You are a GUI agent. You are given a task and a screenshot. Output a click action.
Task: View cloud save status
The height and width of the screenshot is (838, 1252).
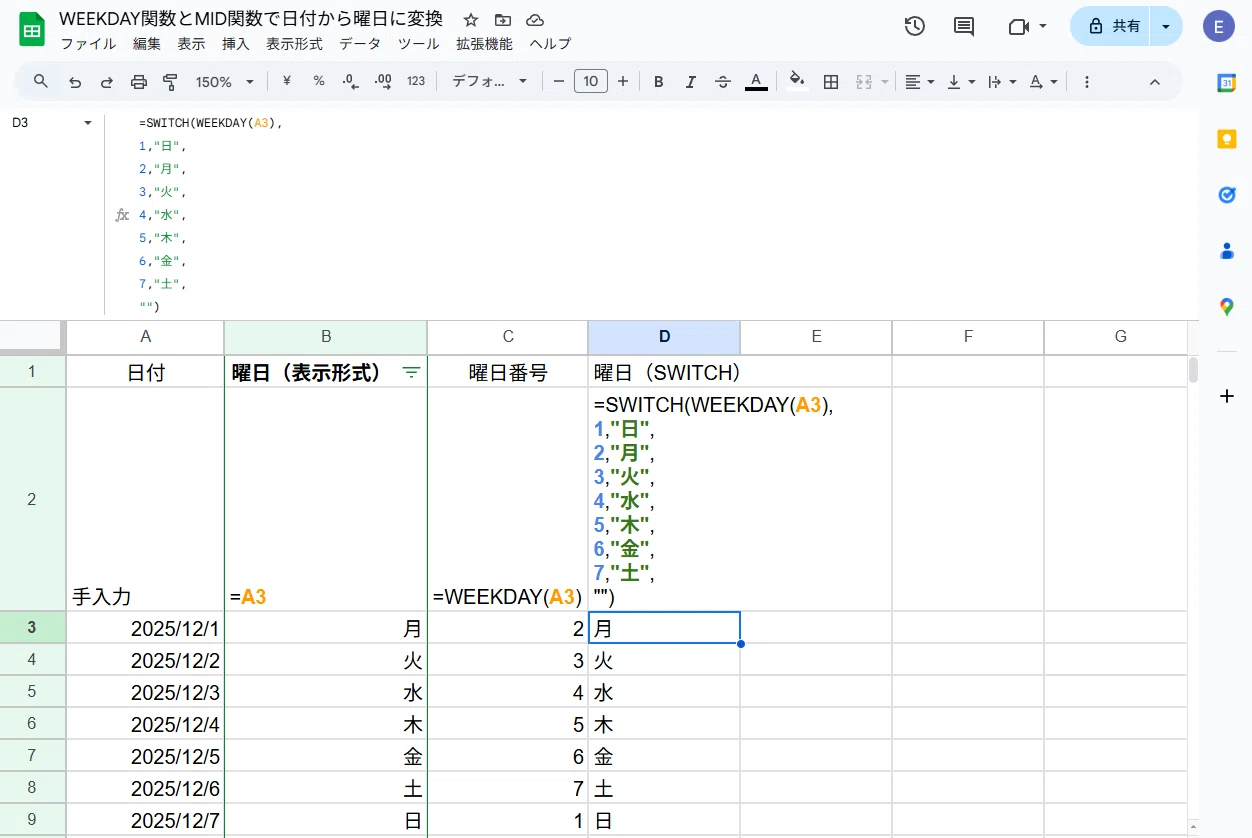pos(535,20)
